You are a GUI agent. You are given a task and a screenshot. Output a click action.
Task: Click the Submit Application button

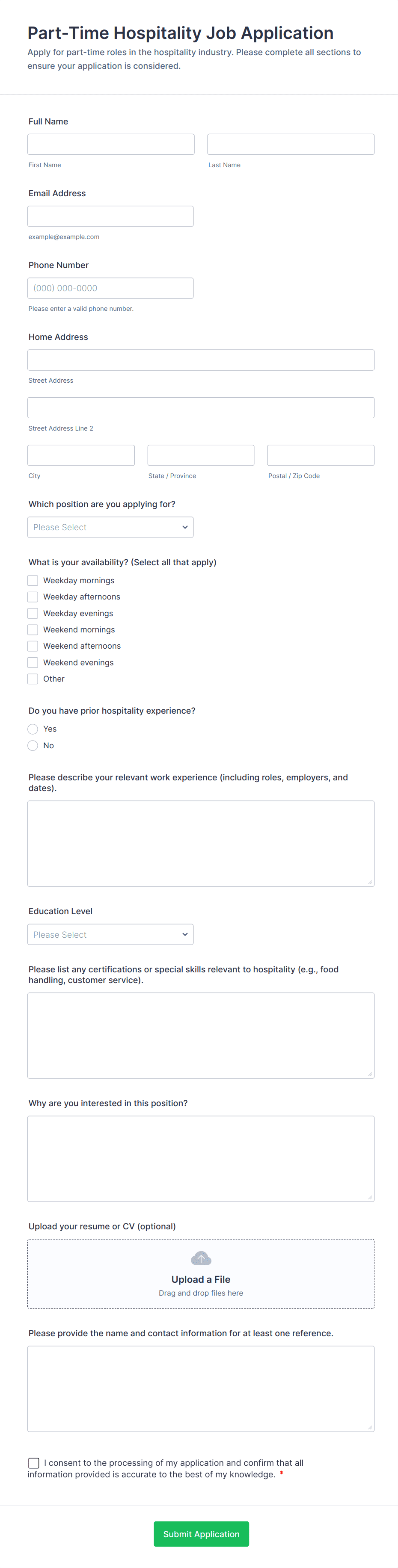coord(201,1534)
